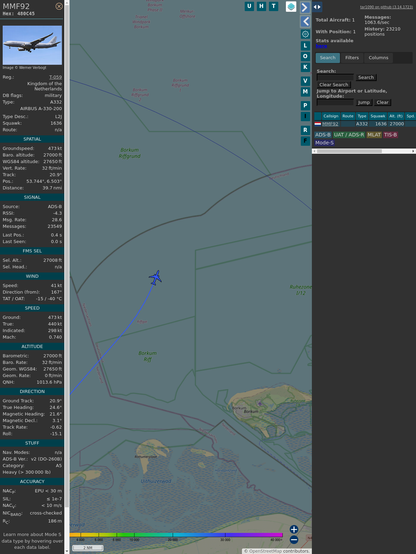Toggle the U map button
The width and height of the screenshot is (416, 554).
click(249, 6)
